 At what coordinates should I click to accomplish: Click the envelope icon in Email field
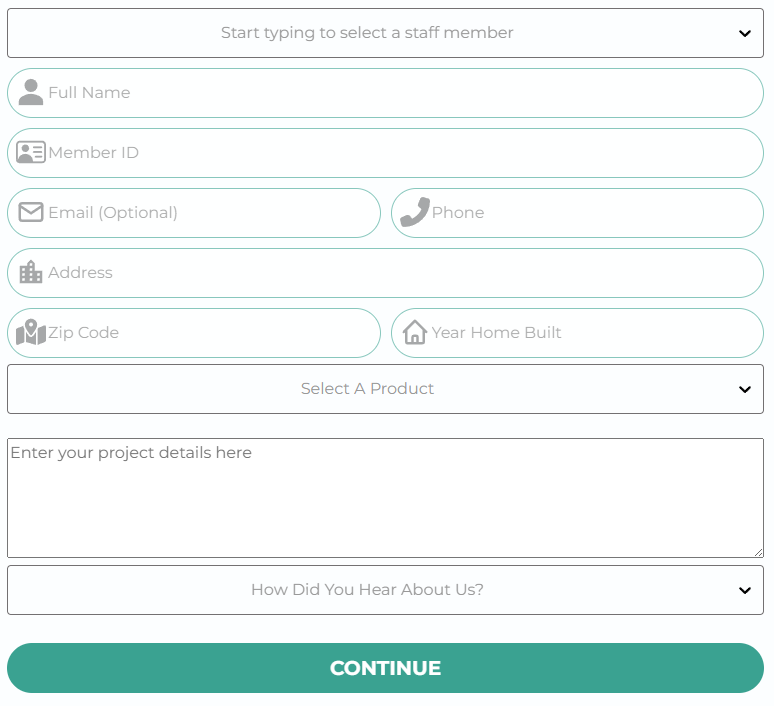tap(31, 212)
